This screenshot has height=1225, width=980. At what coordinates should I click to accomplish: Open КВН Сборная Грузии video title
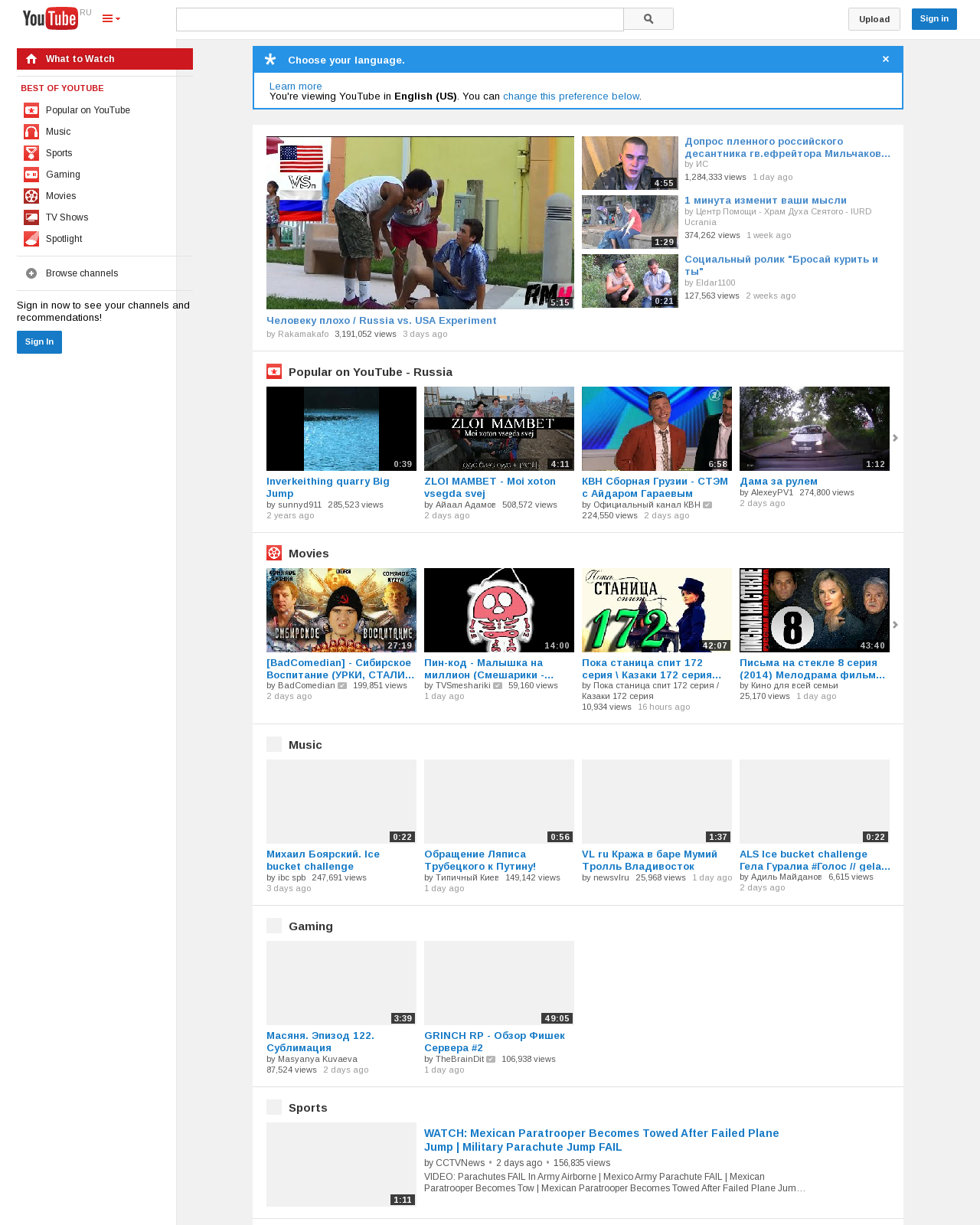[x=655, y=488]
